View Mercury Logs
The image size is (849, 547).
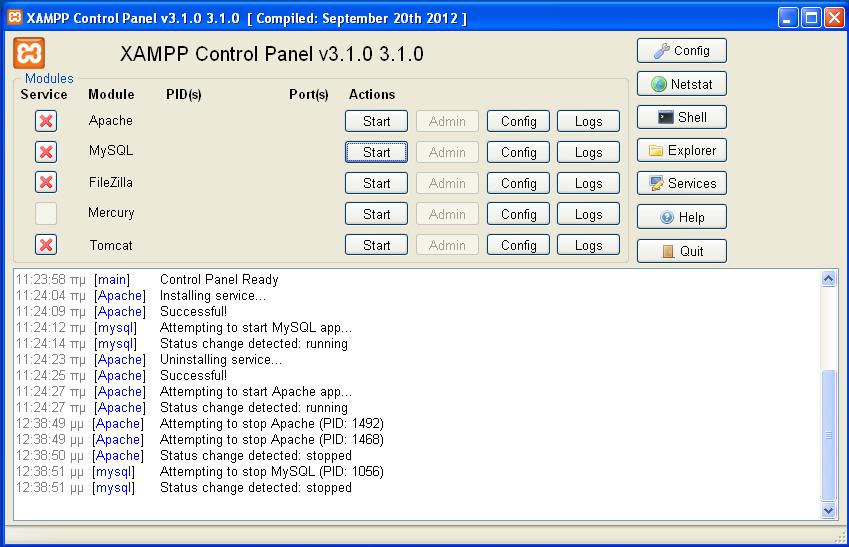pos(589,214)
